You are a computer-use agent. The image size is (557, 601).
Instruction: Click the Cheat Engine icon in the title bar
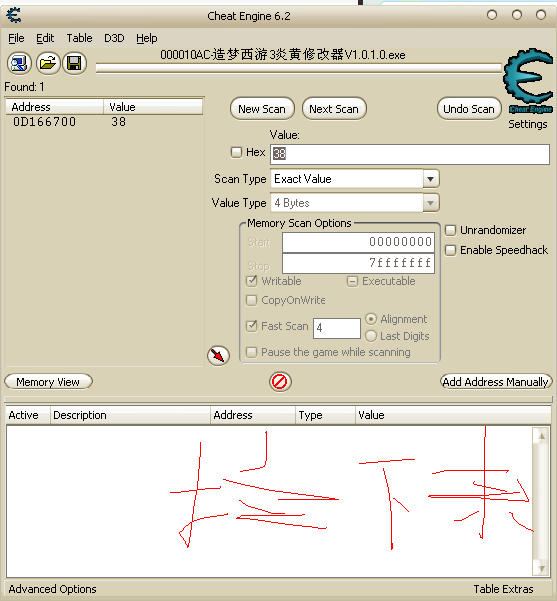point(14,15)
